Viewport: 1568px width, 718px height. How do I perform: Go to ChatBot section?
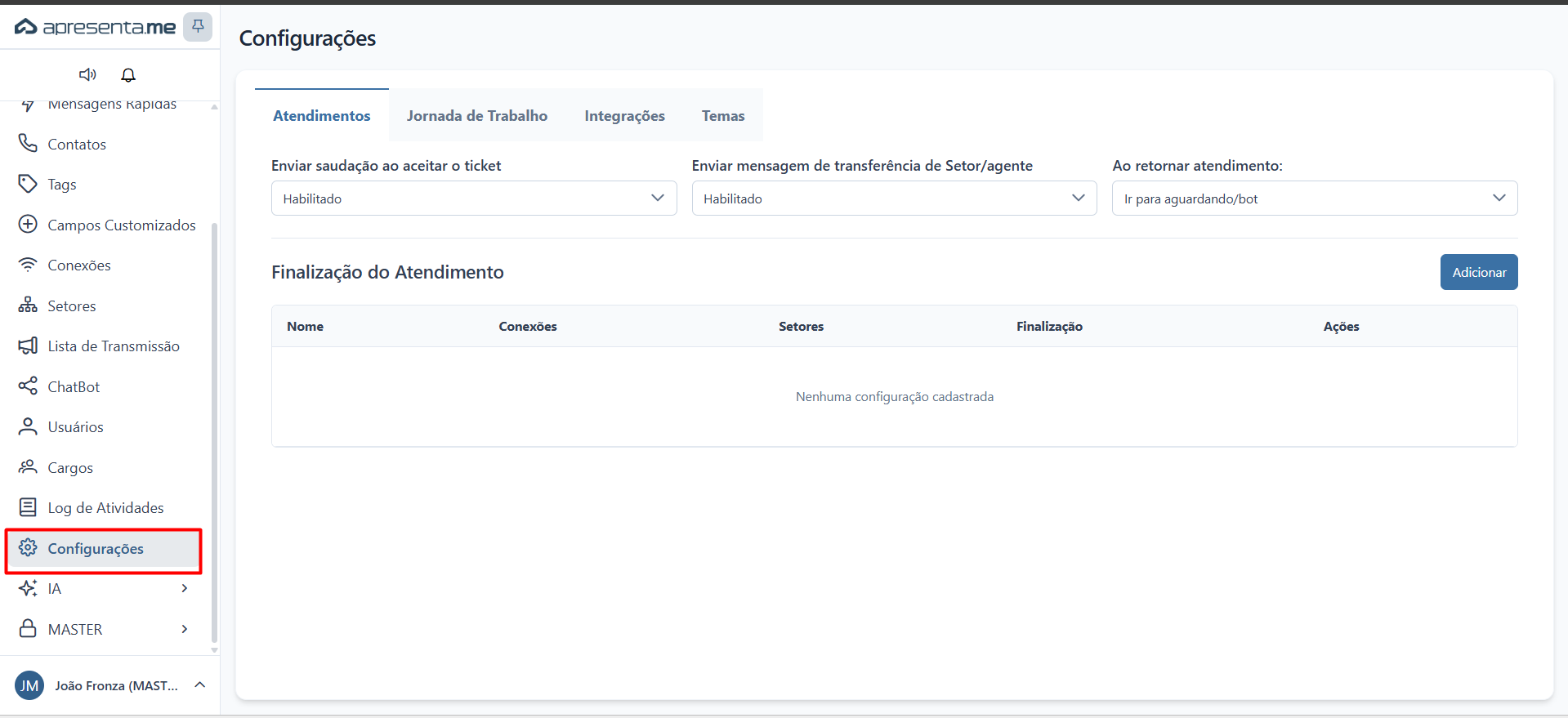pyautogui.click(x=74, y=387)
